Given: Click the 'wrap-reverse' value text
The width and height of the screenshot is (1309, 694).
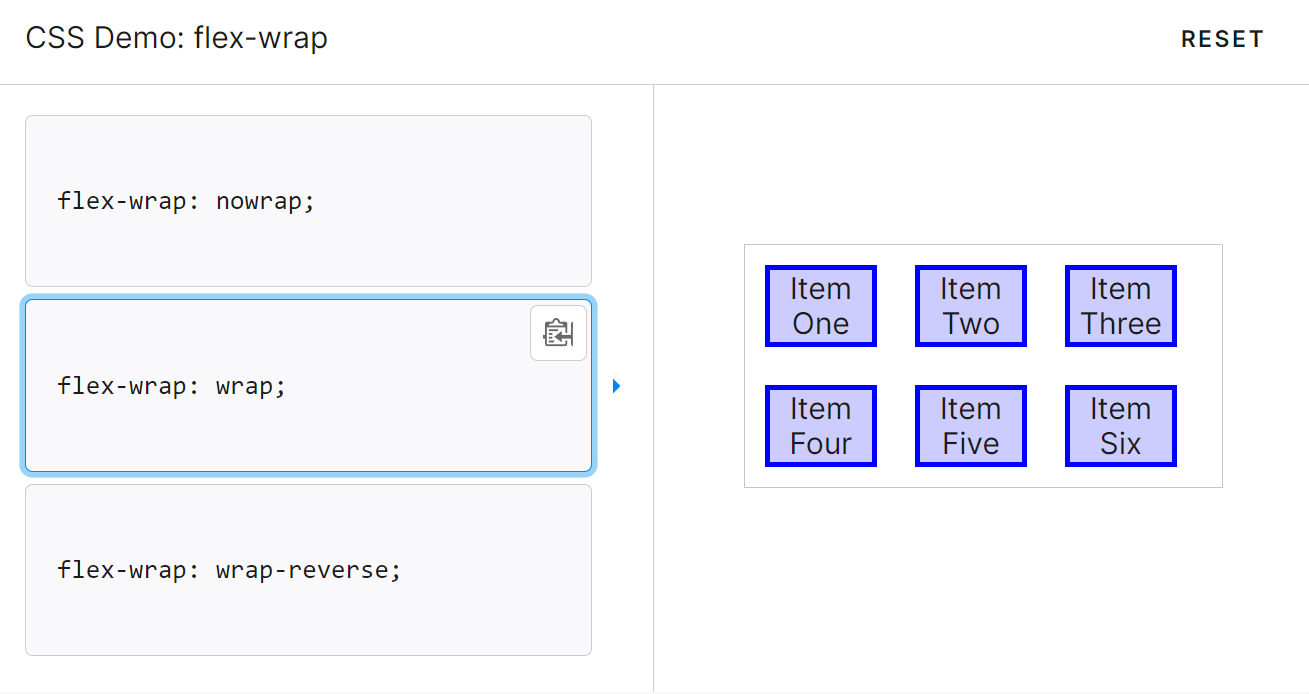Looking at the screenshot, I should point(301,570).
